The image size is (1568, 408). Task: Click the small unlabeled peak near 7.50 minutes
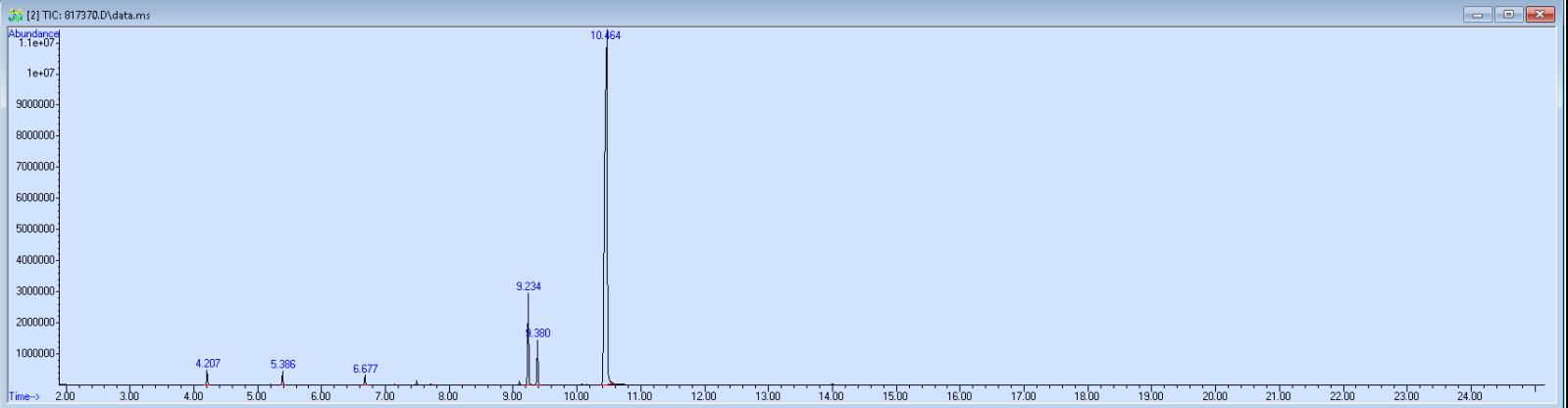(417, 382)
